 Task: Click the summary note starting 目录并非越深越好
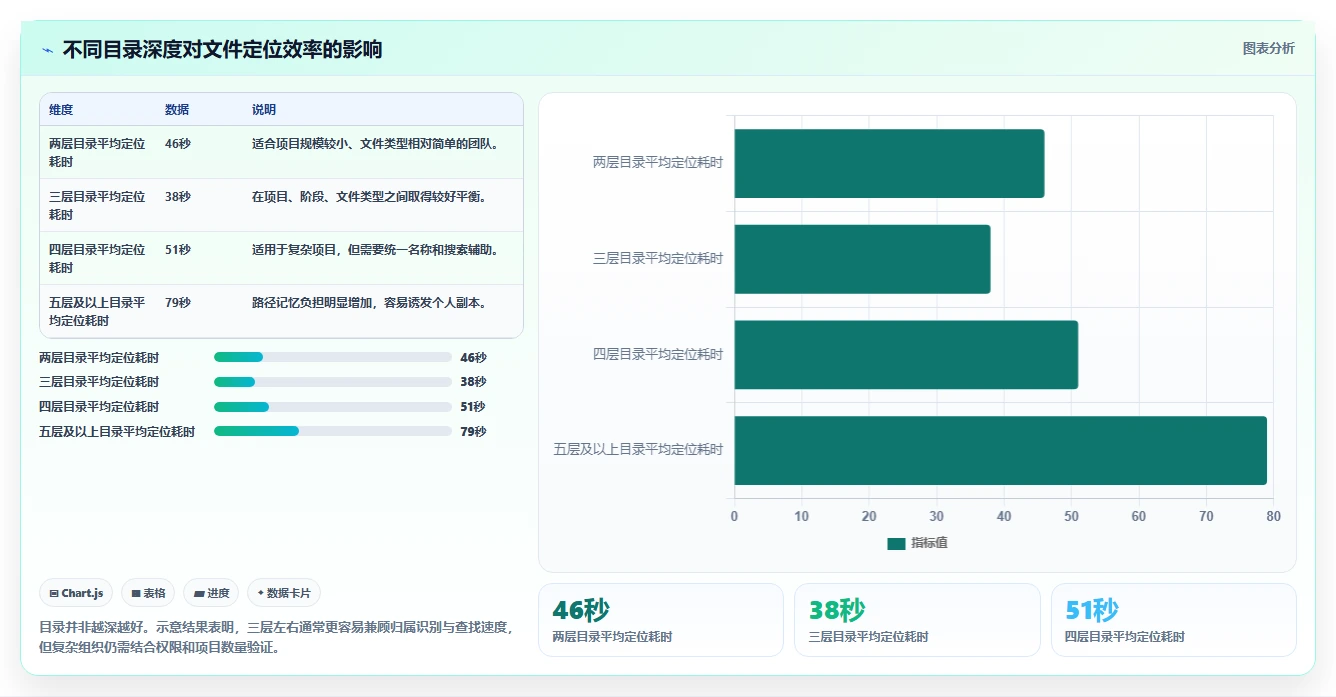276,637
